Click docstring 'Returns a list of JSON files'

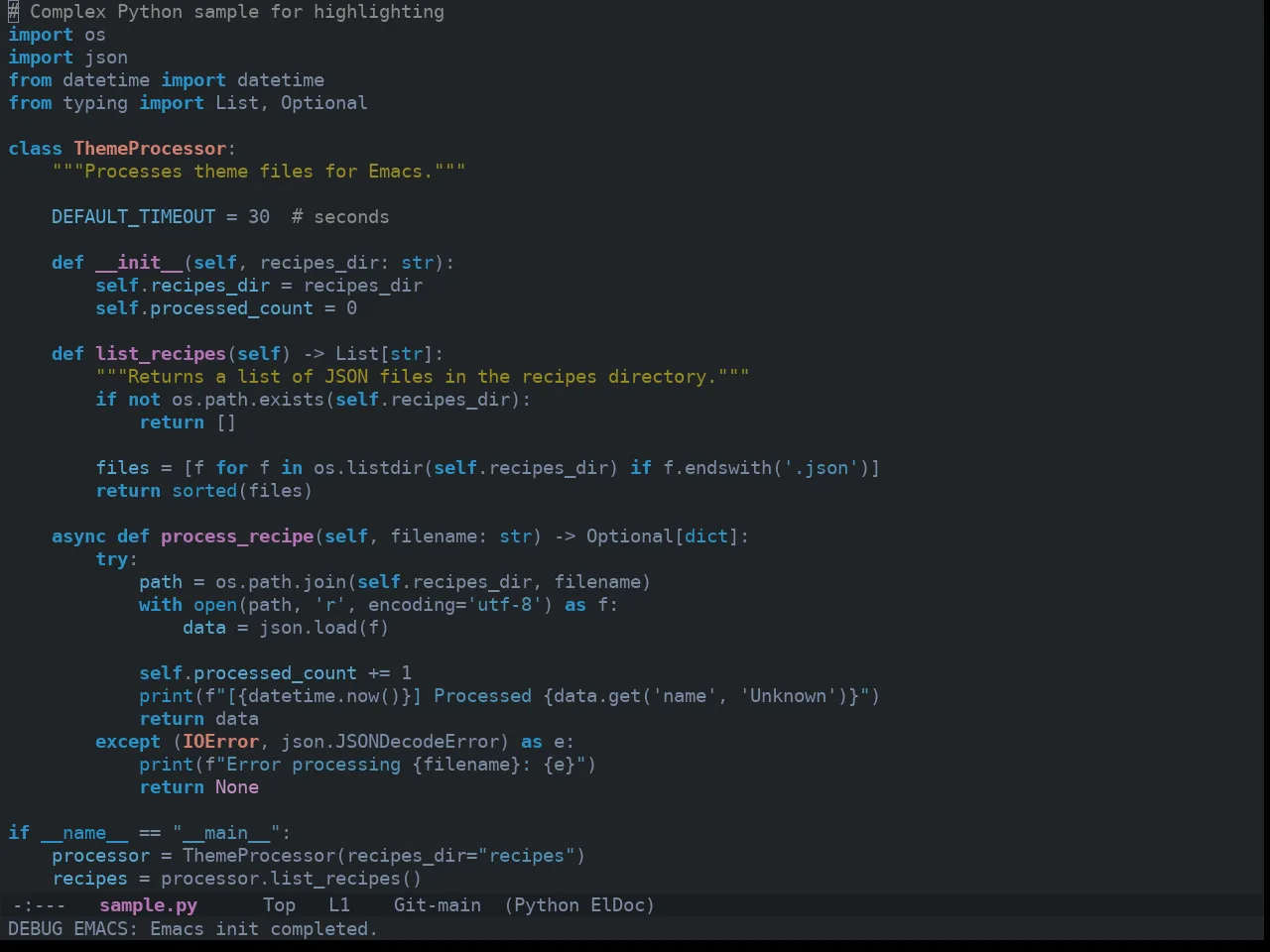click(280, 377)
